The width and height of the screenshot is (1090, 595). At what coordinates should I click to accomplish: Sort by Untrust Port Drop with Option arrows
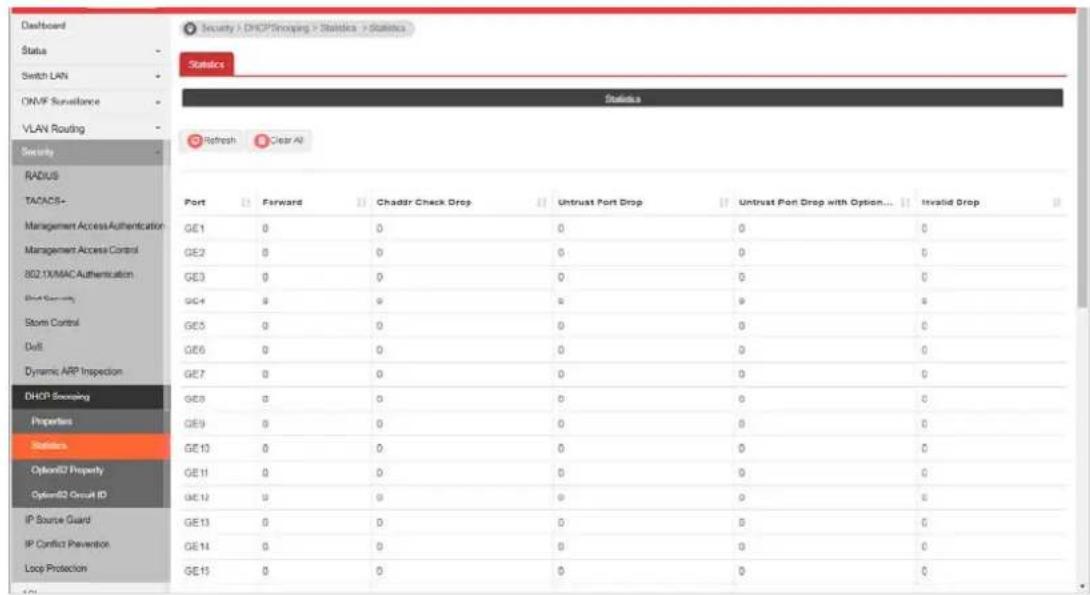905,202
